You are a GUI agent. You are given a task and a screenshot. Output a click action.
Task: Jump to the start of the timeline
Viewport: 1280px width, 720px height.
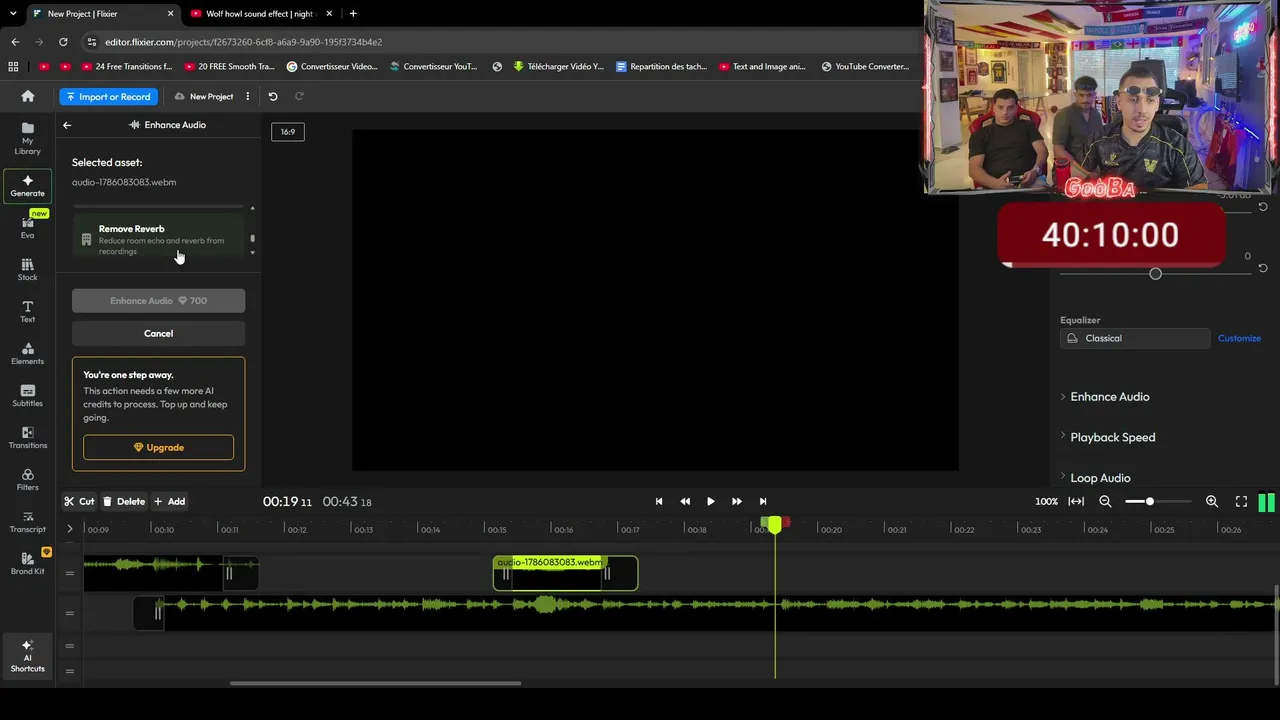(659, 501)
